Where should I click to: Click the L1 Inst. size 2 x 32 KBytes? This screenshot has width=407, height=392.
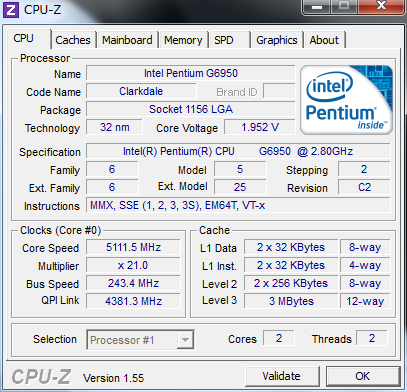[x=291, y=265]
